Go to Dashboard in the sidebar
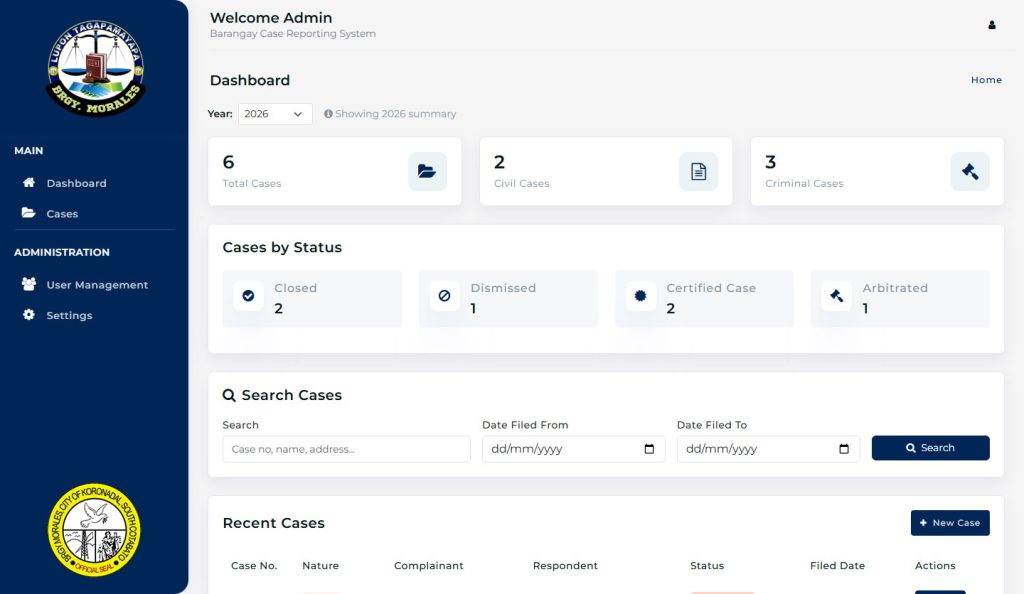 (x=76, y=183)
